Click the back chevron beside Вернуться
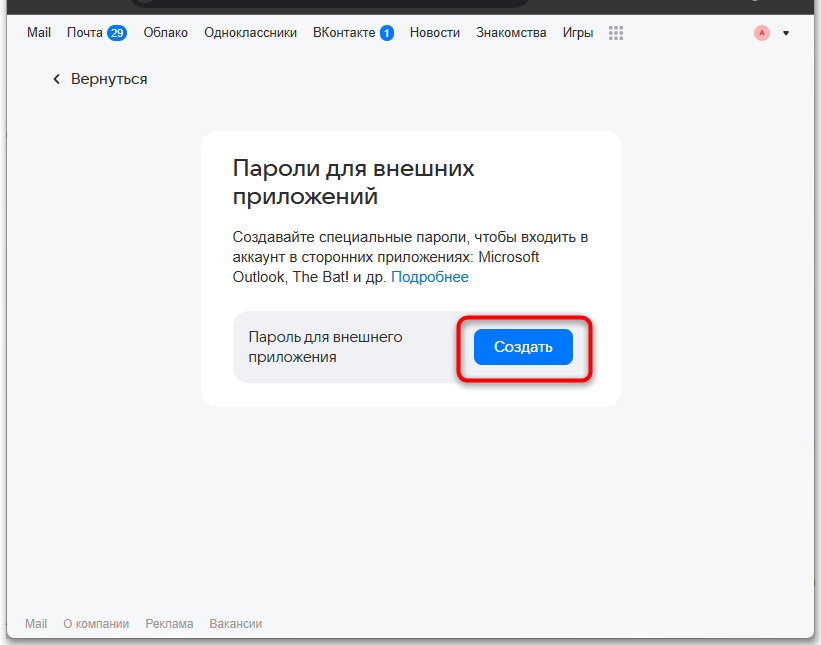This screenshot has width=821, height=645. 57,79
